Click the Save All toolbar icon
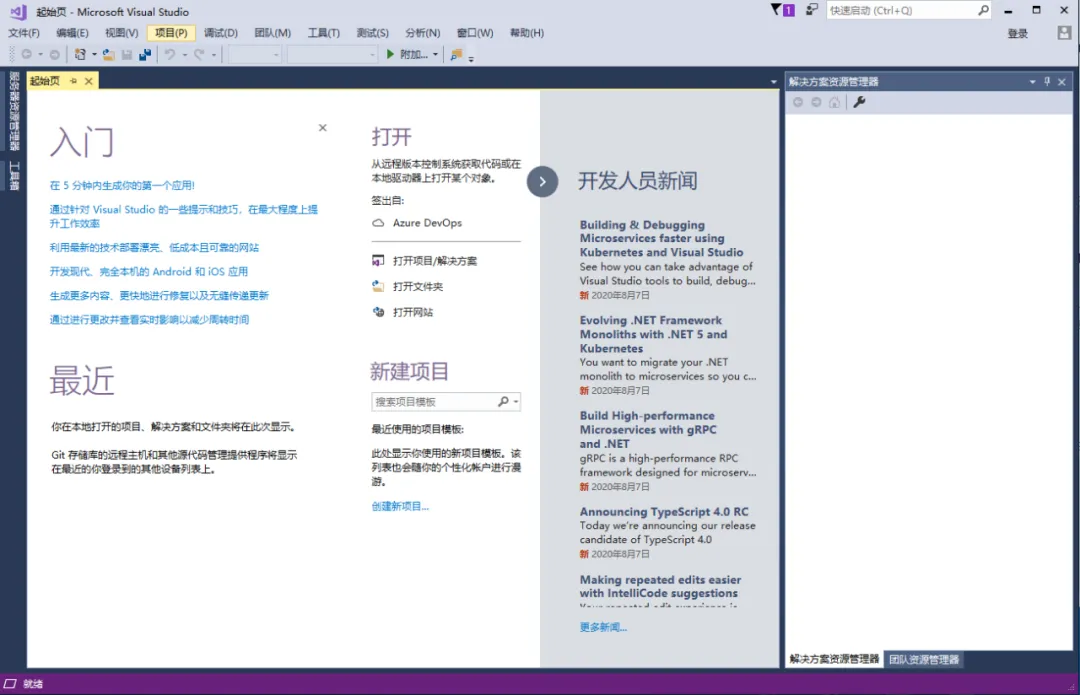 coord(145,54)
